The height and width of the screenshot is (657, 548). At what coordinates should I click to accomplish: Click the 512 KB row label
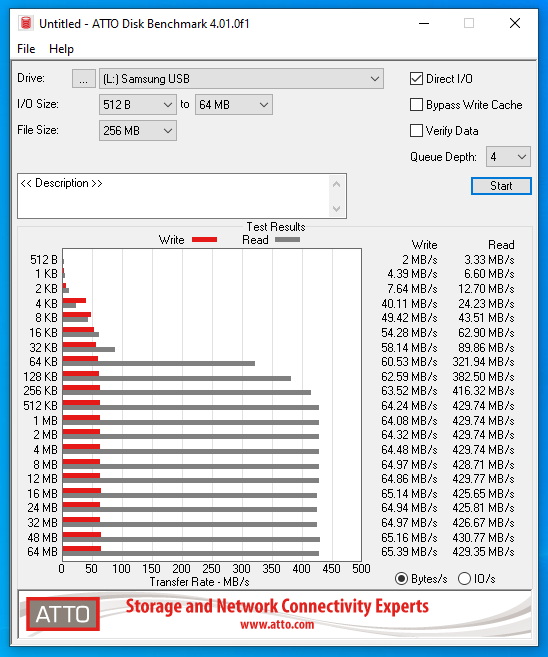[40, 406]
